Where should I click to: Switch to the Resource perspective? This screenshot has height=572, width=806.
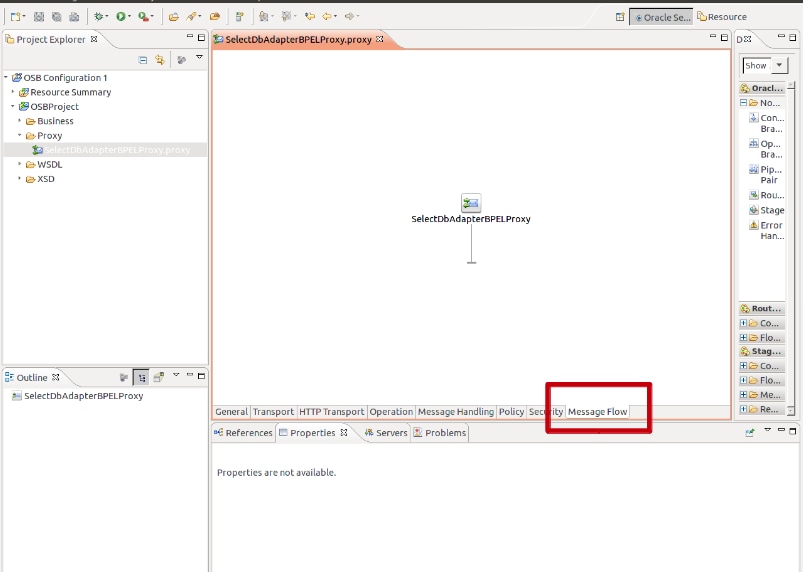[722, 17]
